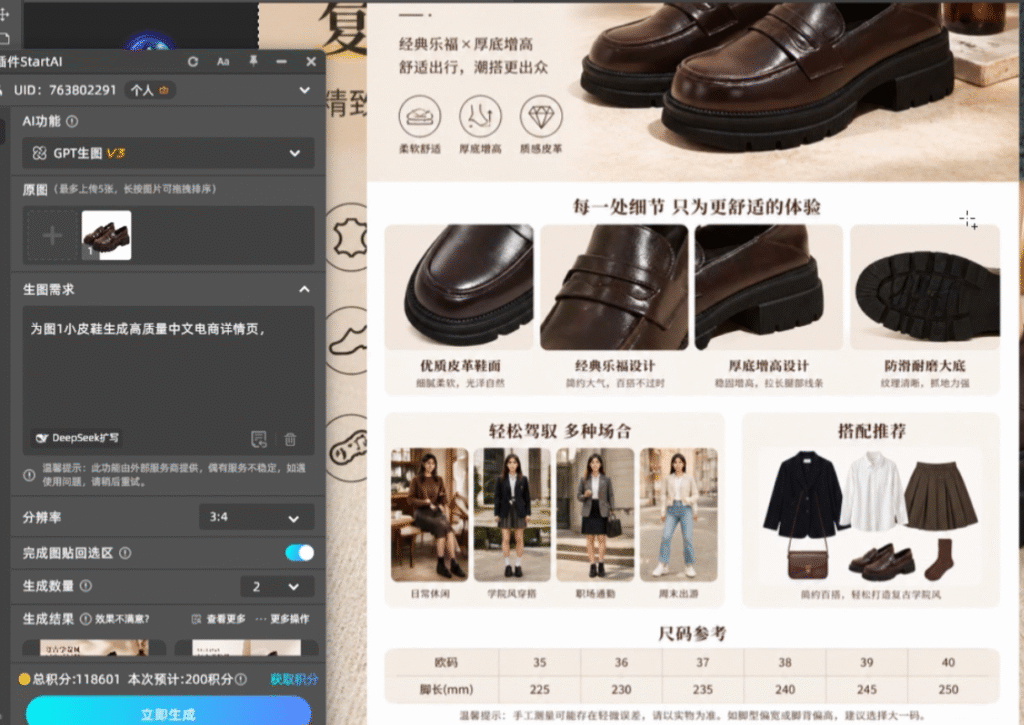Click the save/export icon beside the trash icon
Viewport: 1024px width, 725px height.
pos(258,439)
